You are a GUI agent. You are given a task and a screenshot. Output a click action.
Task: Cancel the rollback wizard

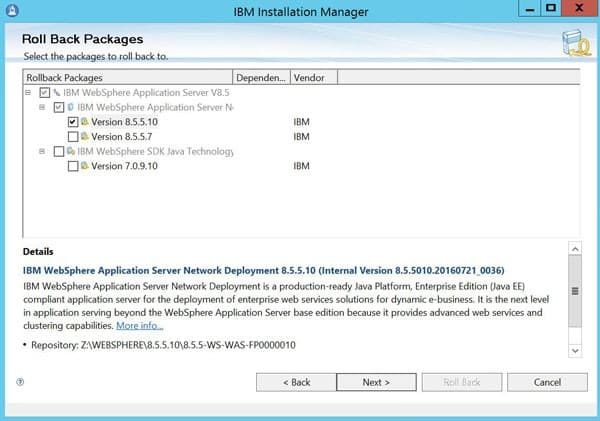(x=547, y=382)
